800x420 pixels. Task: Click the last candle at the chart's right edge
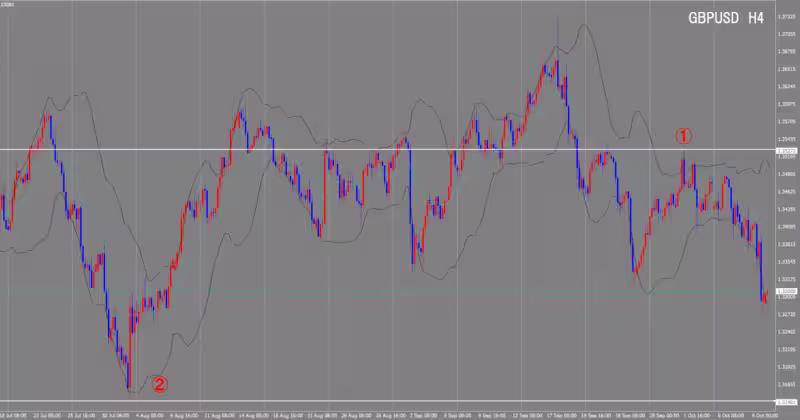(765, 297)
